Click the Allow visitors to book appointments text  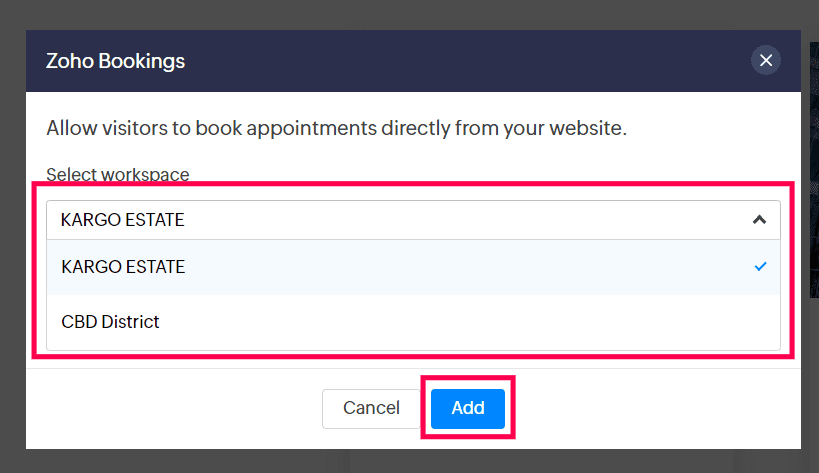(x=336, y=128)
